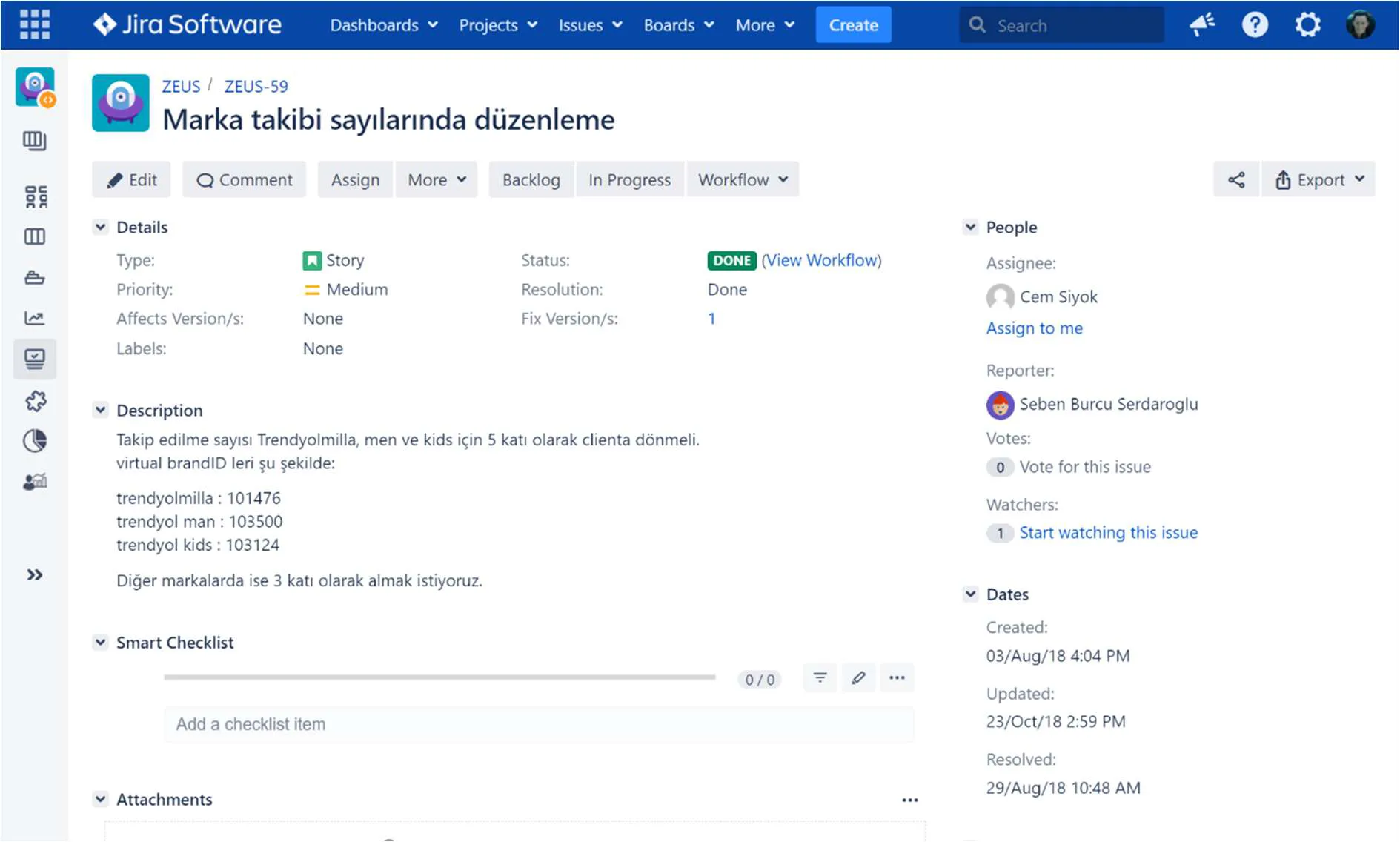The height and width of the screenshot is (842, 1400).
Task: Click the DONE status badge
Action: point(731,261)
